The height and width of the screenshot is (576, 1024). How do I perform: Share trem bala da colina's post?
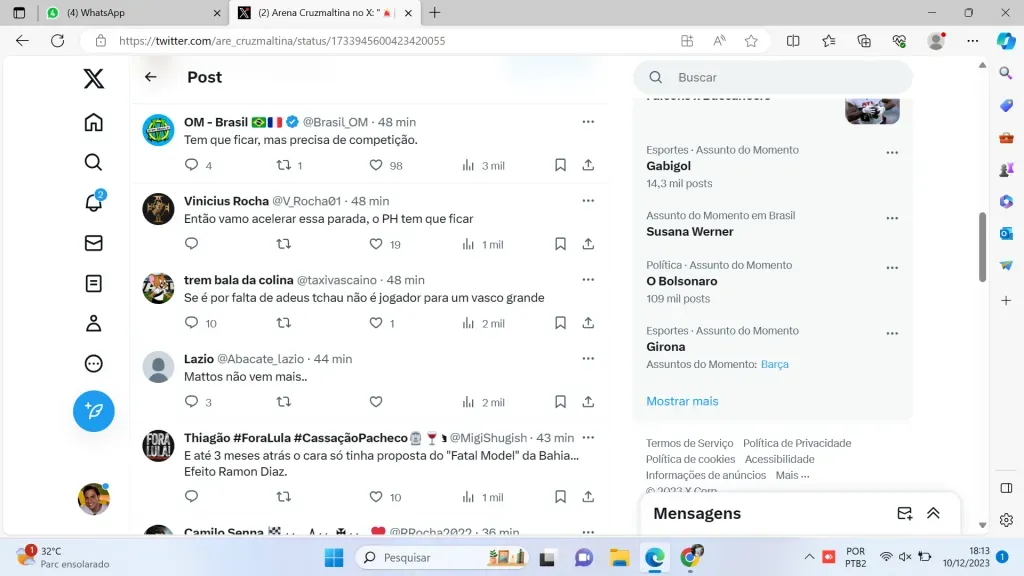click(588, 323)
